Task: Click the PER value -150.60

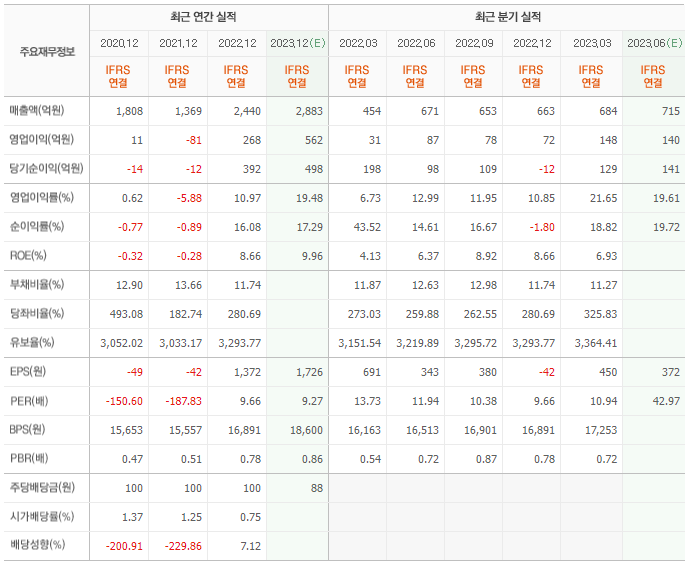Action: [x=124, y=402]
